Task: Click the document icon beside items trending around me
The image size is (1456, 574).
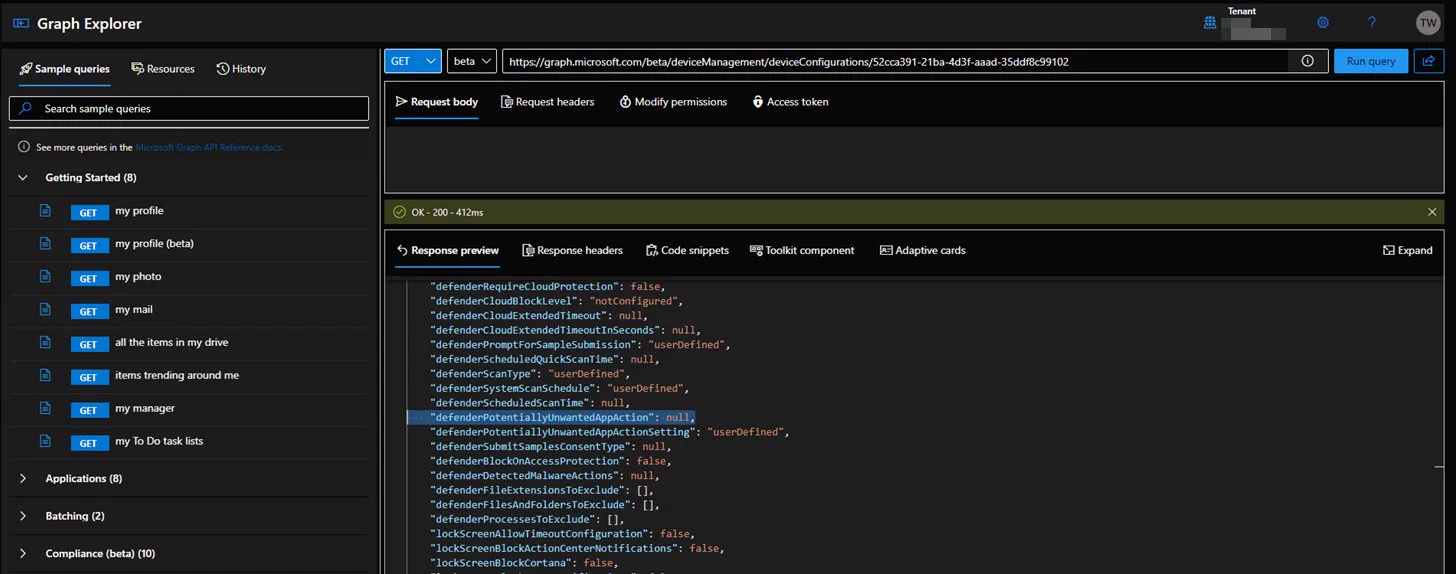Action: coord(44,375)
